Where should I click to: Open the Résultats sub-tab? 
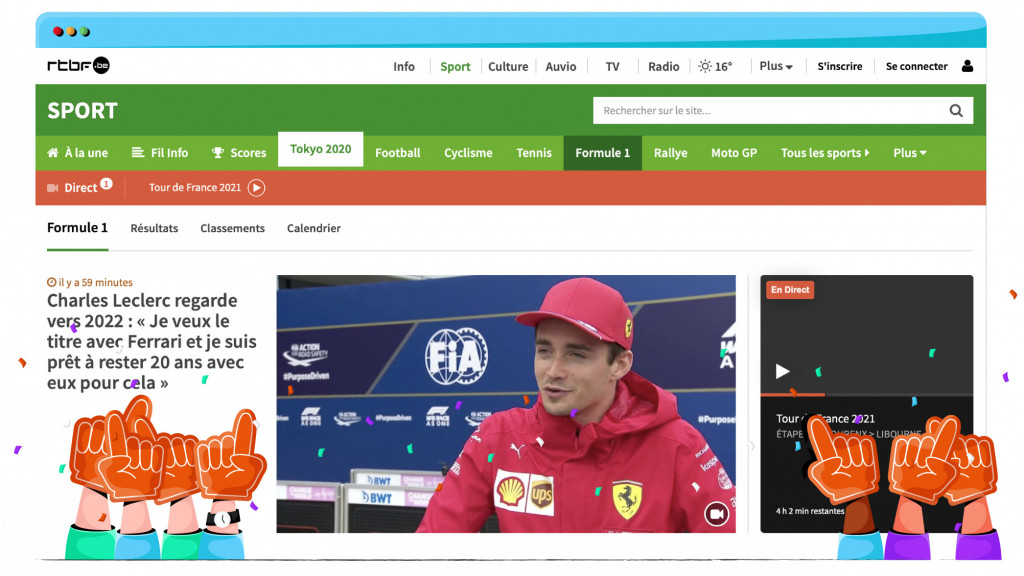coord(154,228)
